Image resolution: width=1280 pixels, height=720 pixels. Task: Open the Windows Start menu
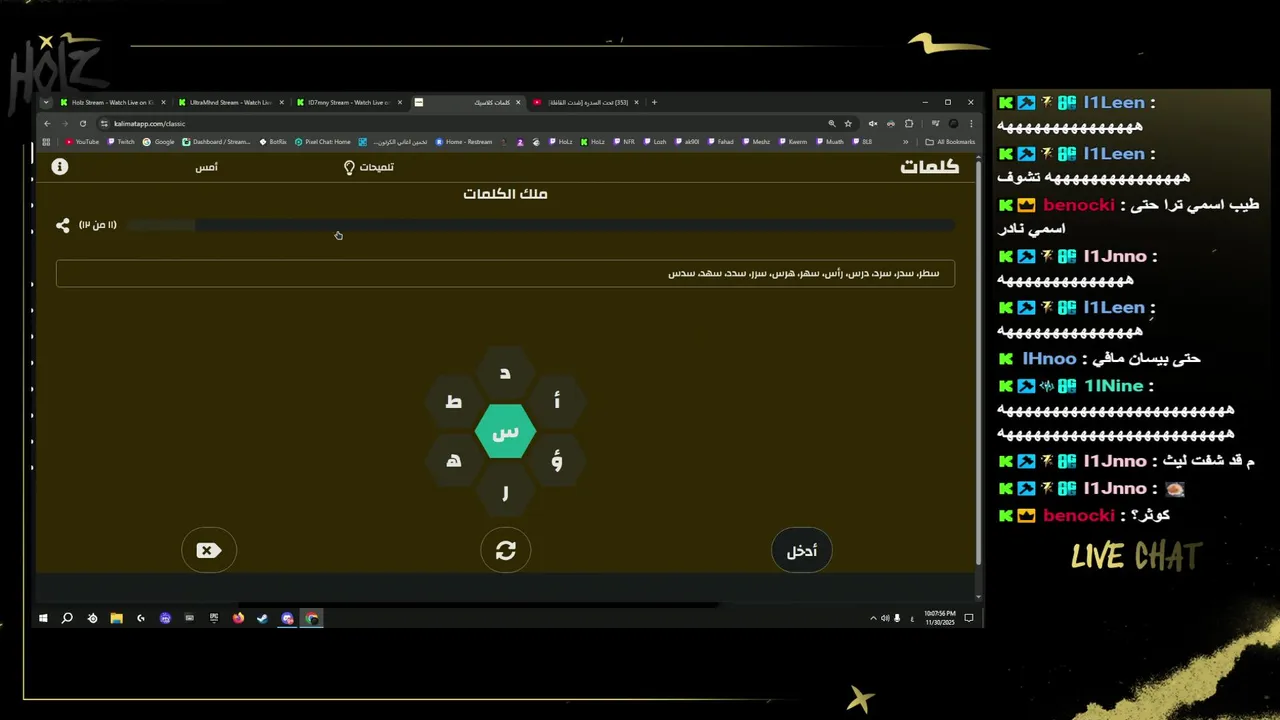43,618
